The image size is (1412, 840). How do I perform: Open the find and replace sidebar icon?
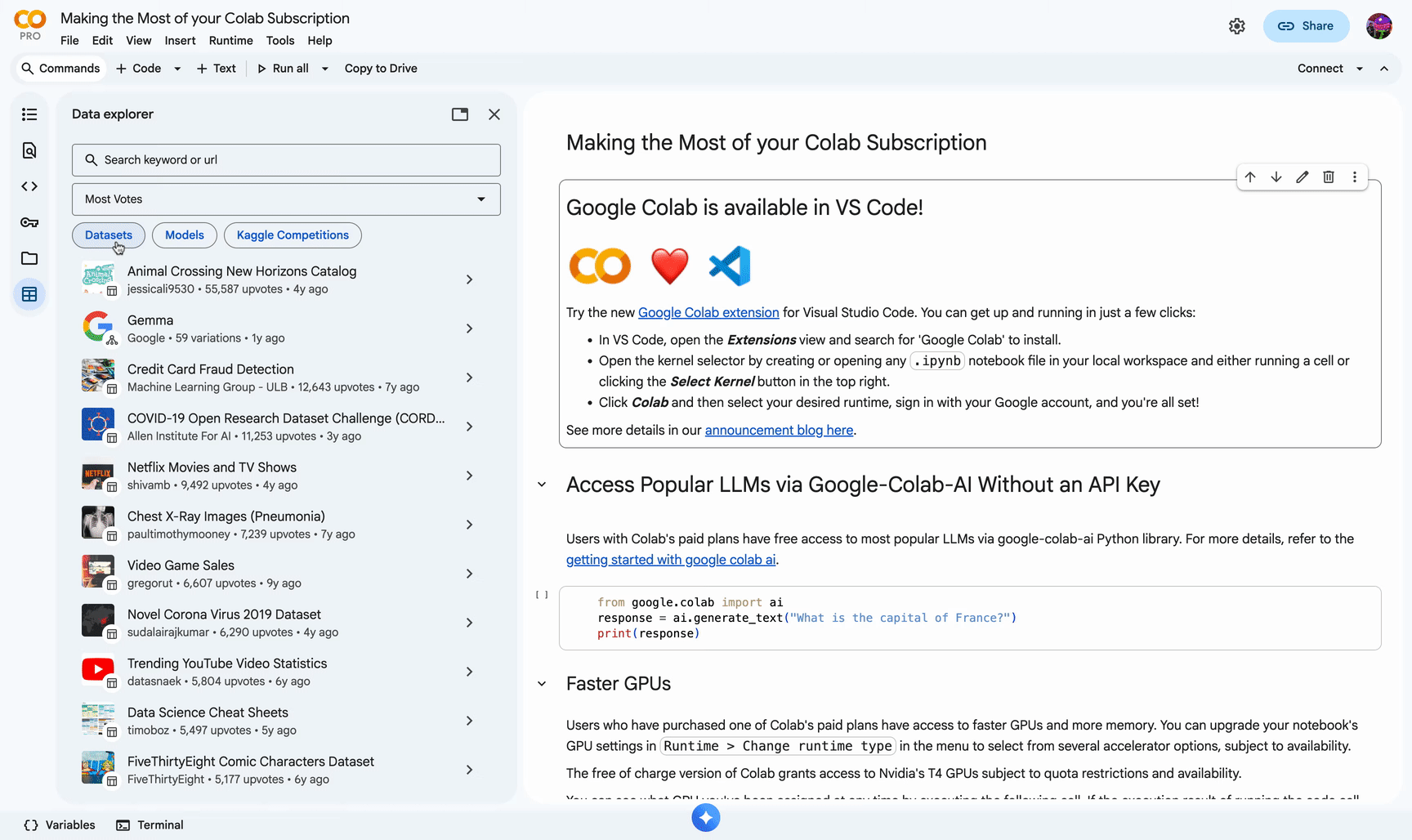click(29, 150)
